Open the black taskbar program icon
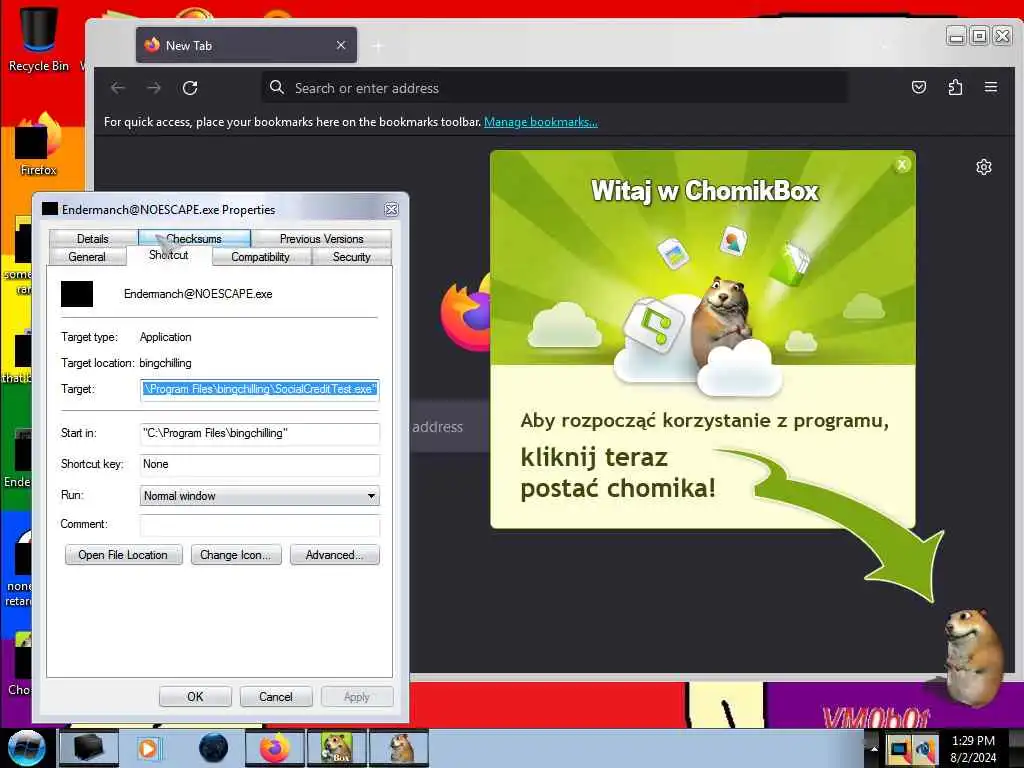1024x768 pixels. pos(89,748)
